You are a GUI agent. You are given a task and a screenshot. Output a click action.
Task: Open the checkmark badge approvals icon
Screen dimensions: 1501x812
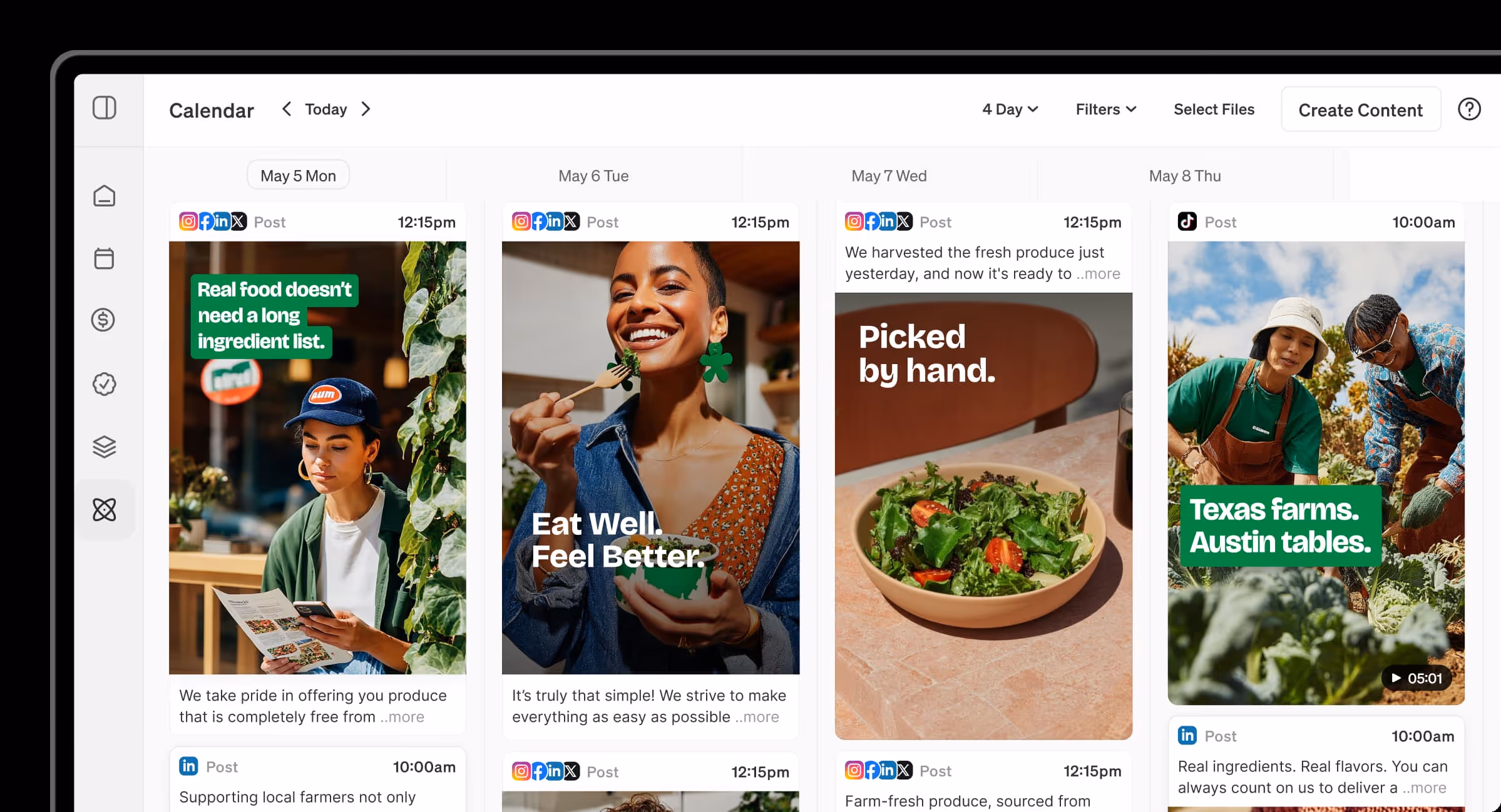[104, 383]
